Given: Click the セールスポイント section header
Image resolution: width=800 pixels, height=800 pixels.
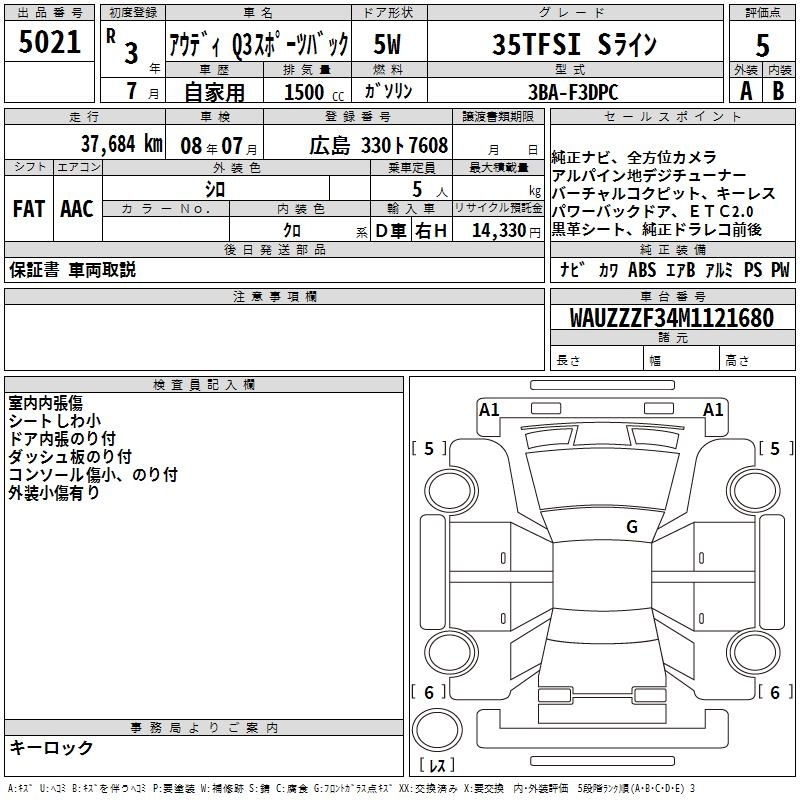Looking at the screenshot, I should (672, 117).
